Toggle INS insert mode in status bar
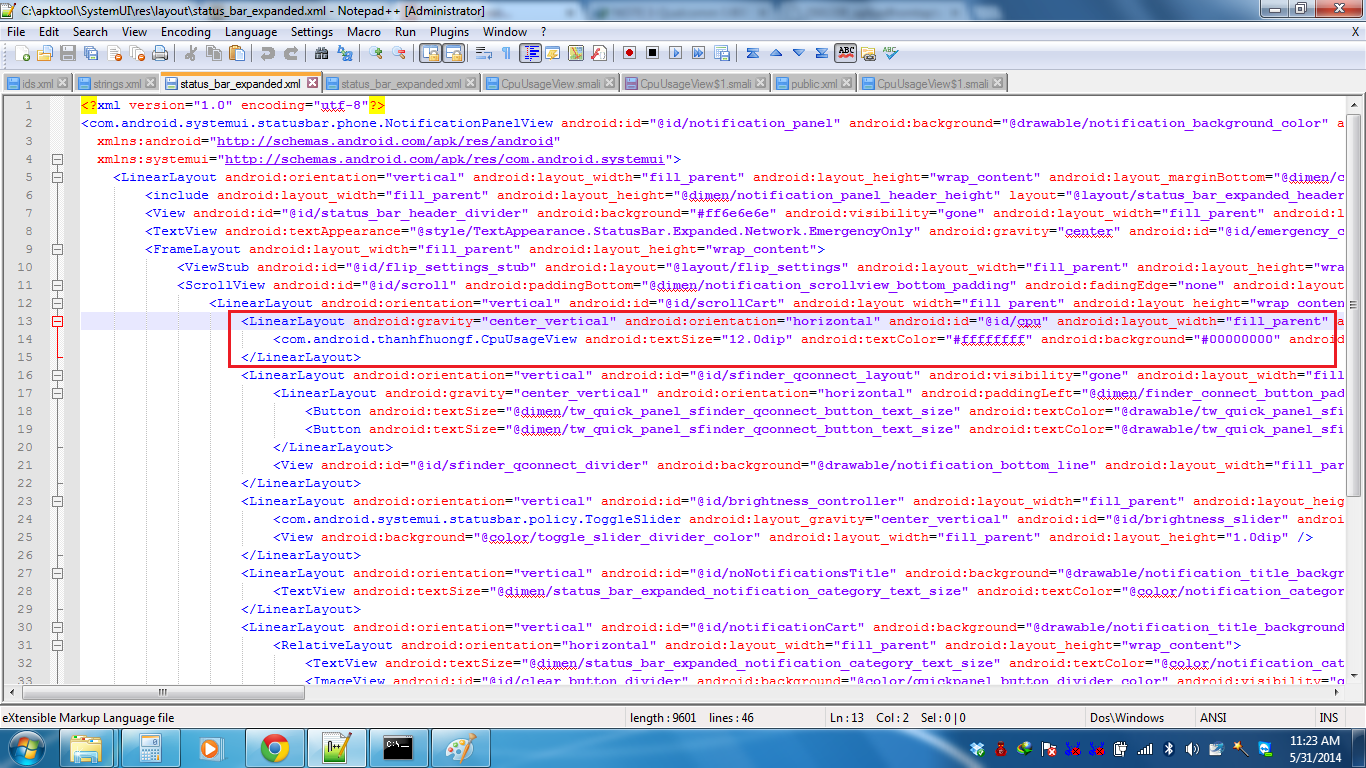 [x=1328, y=718]
